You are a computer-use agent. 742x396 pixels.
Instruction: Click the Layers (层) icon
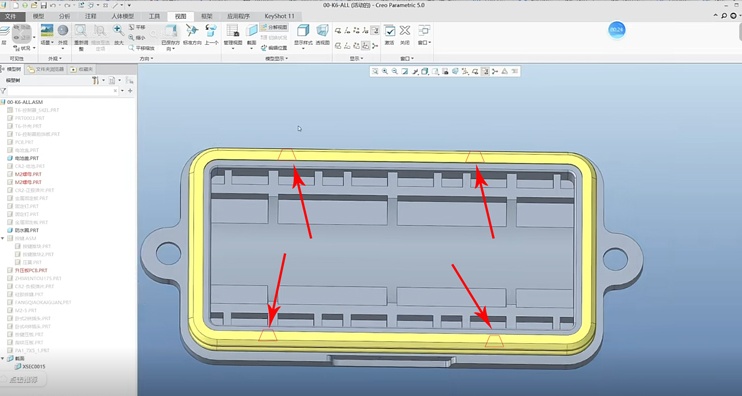(x=4, y=31)
